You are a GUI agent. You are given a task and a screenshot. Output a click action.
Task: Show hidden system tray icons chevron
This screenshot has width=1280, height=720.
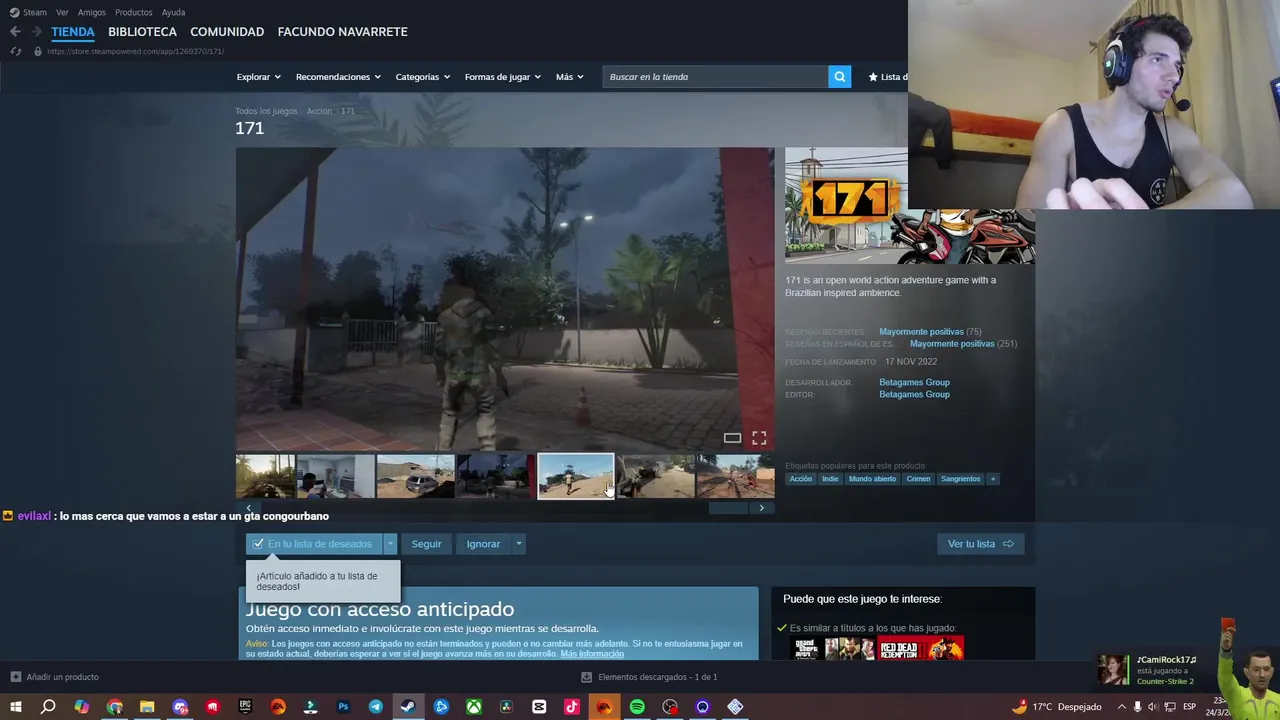tap(1121, 707)
